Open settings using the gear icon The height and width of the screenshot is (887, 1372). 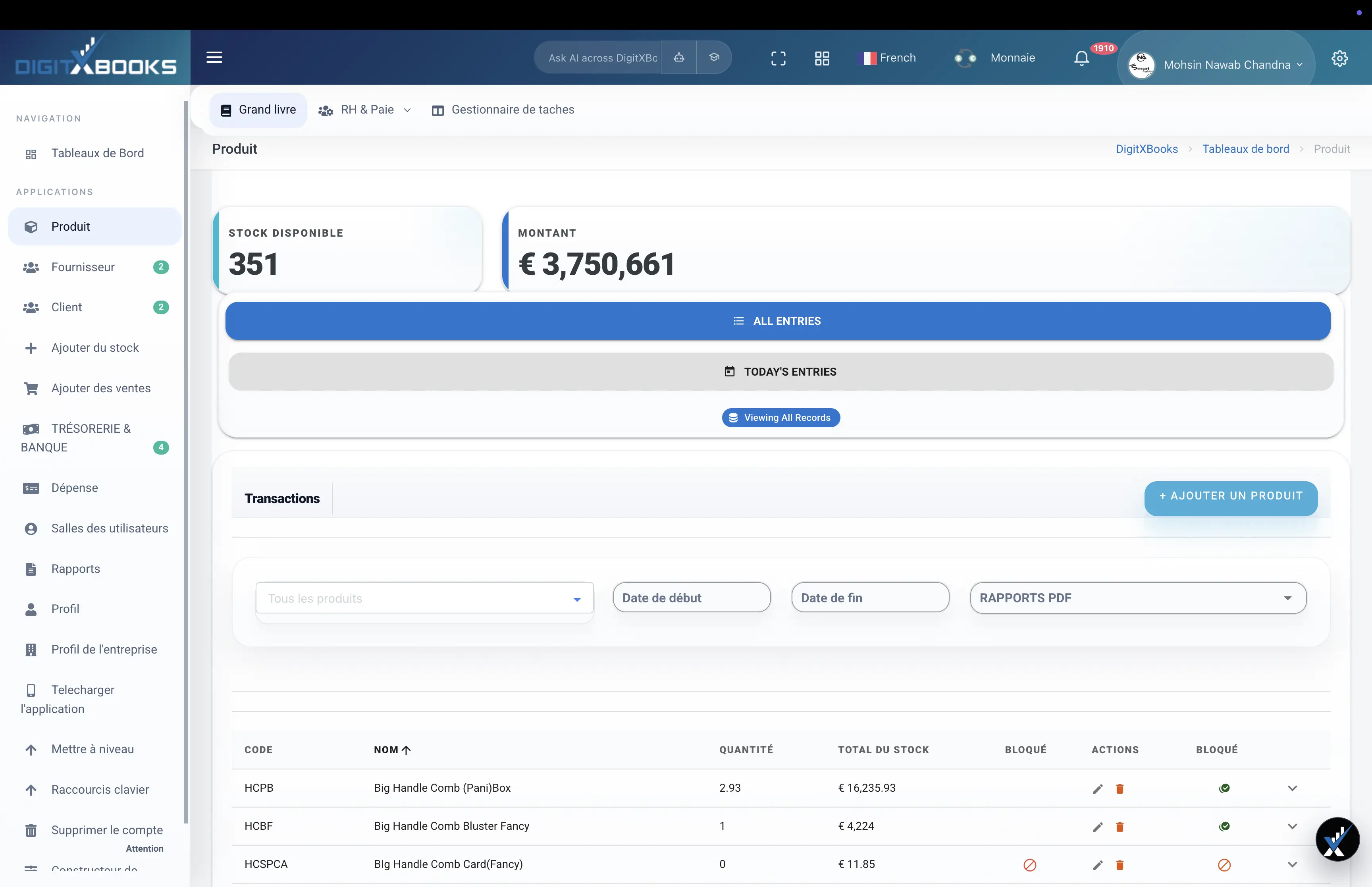[1340, 58]
